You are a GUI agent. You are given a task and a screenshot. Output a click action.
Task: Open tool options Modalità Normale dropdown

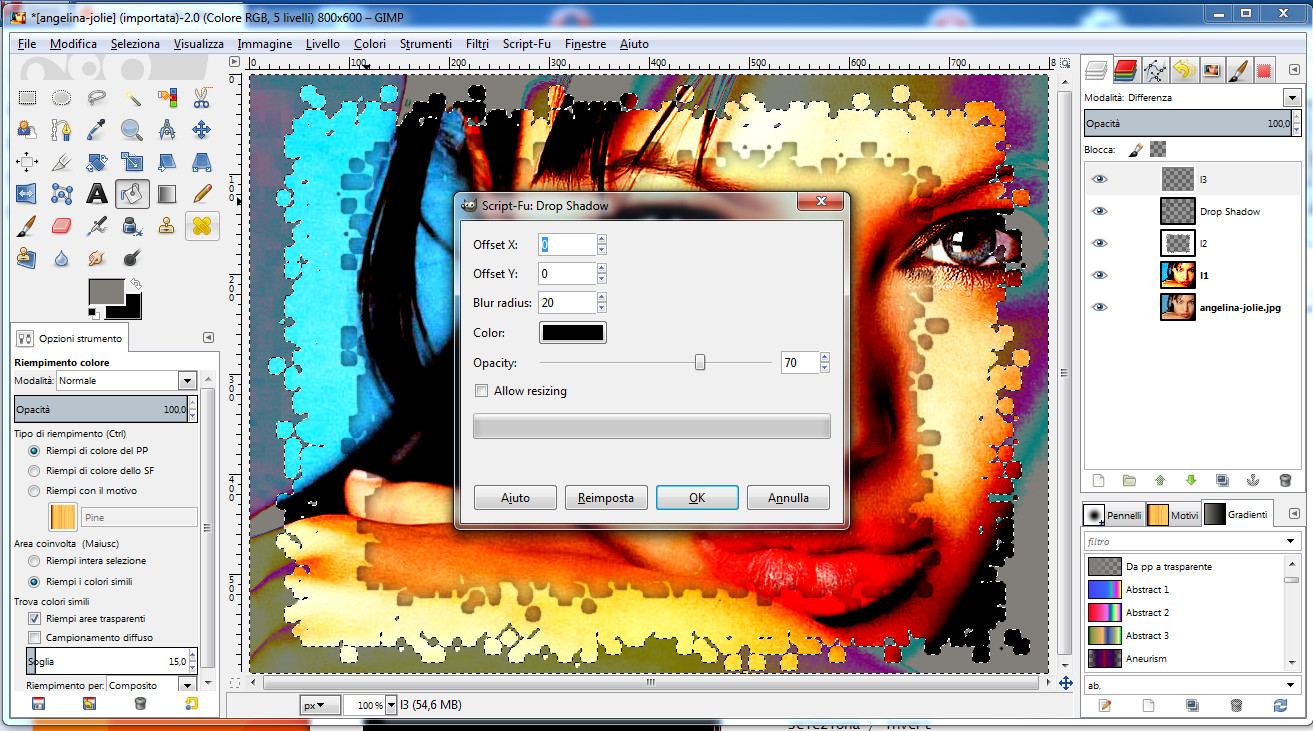pos(187,381)
